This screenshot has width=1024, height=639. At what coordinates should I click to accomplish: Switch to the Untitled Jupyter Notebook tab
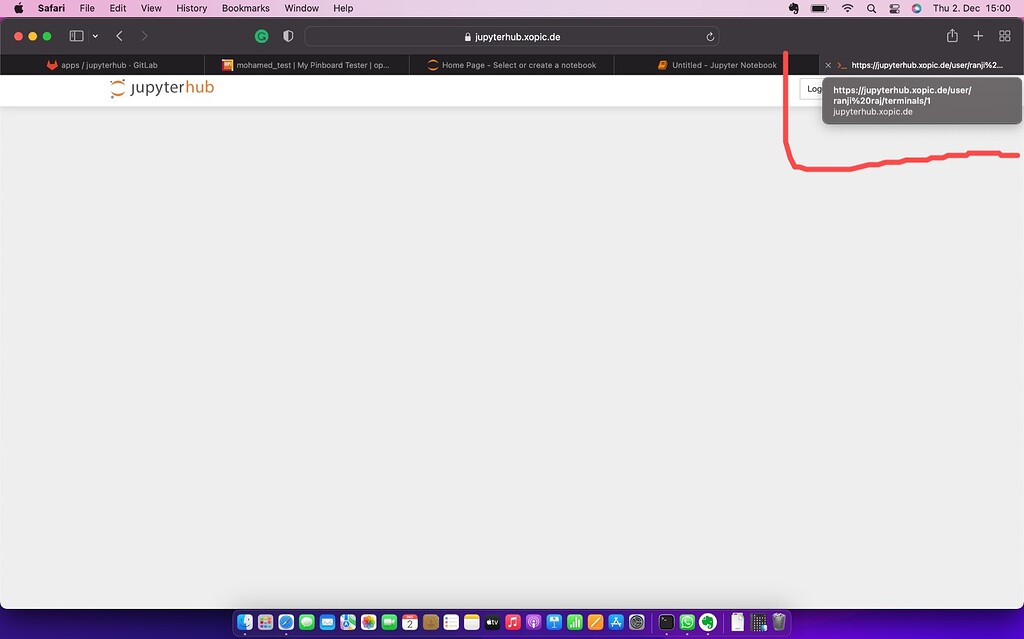[x=718, y=64]
